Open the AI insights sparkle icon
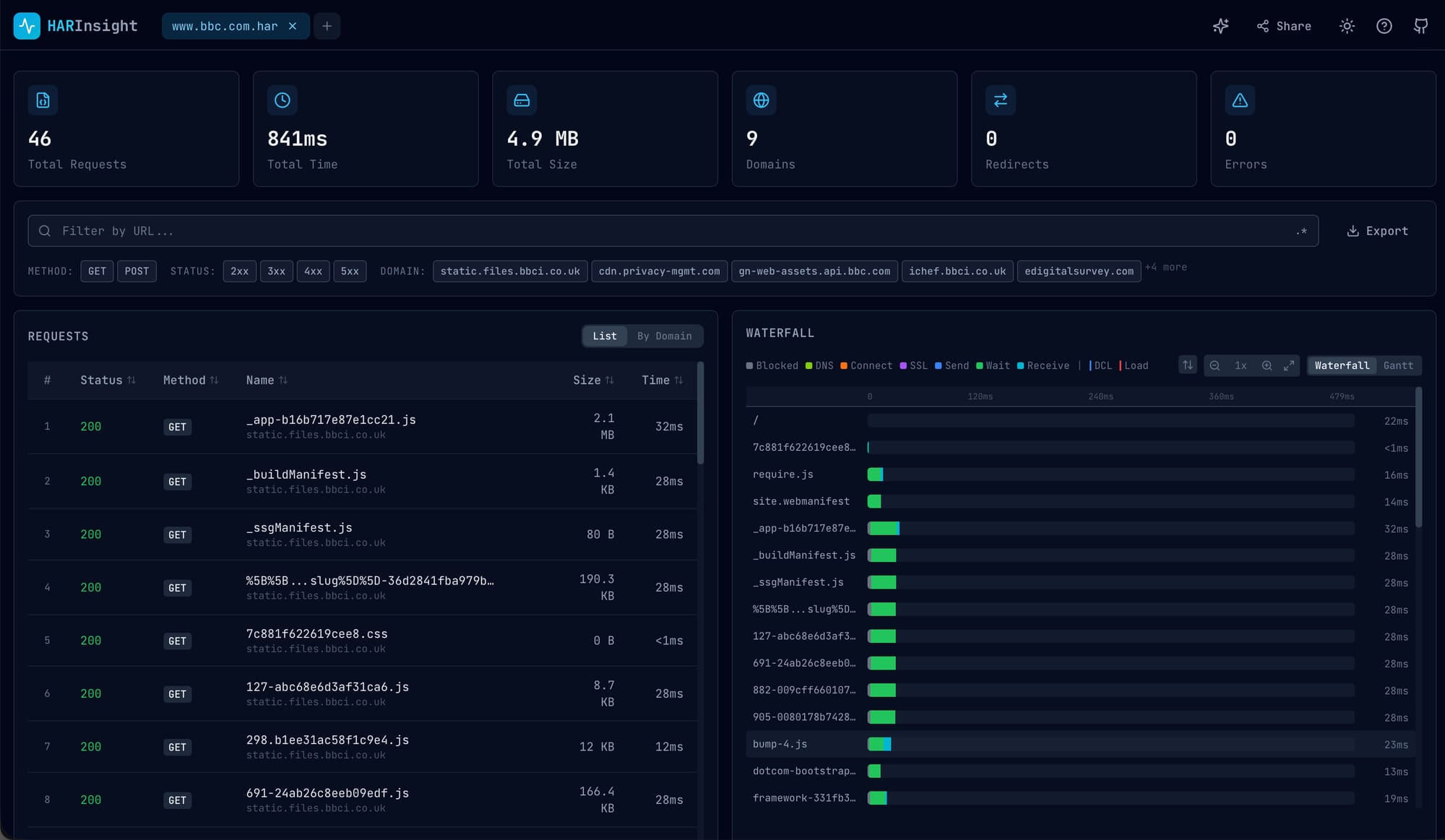The height and width of the screenshot is (840, 1445). click(x=1221, y=26)
